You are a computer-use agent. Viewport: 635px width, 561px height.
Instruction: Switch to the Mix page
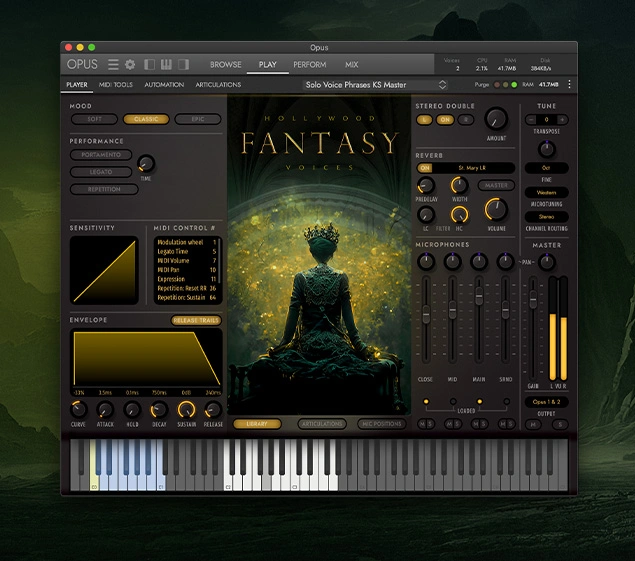click(352, 64)
